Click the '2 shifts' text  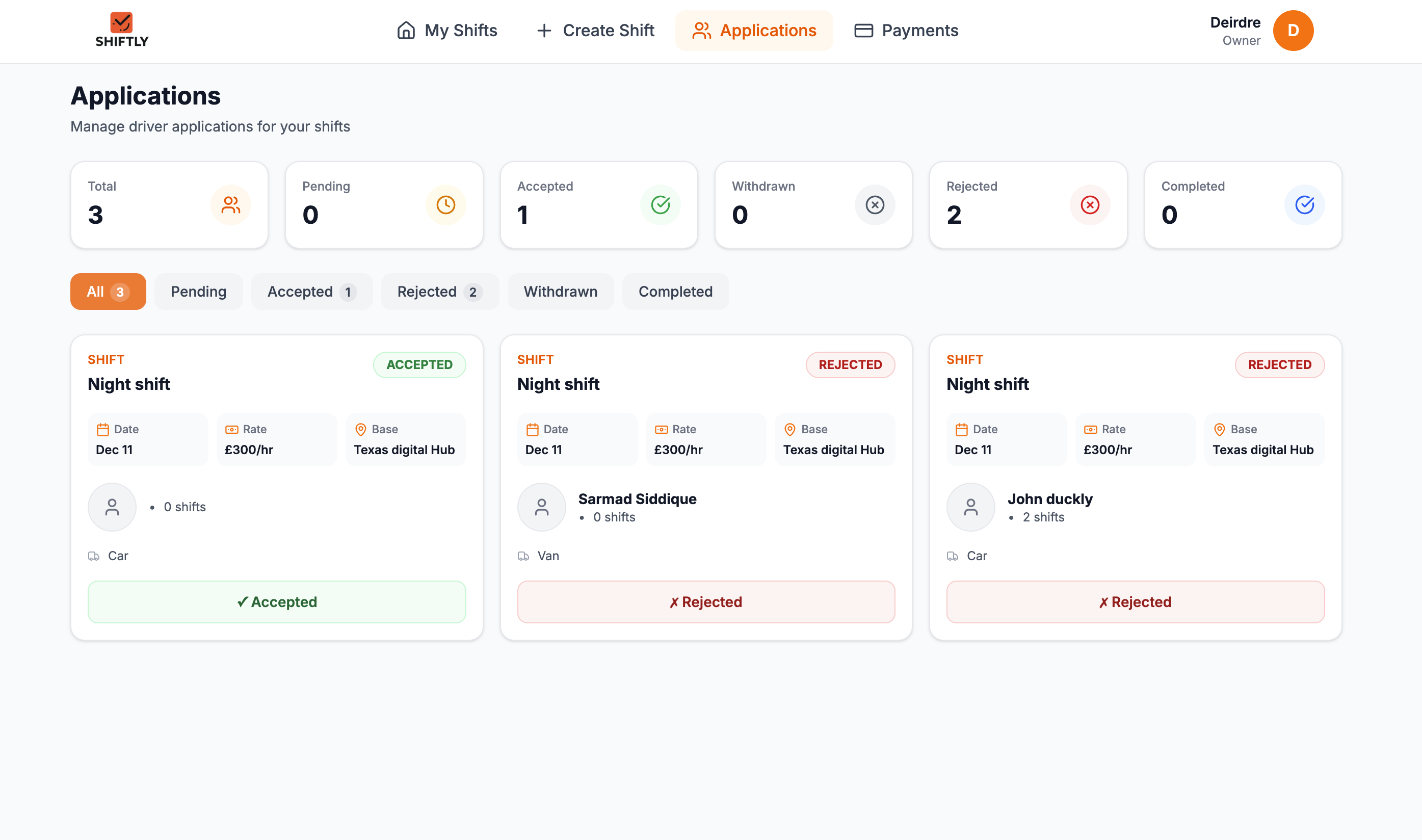(x=1043, y=517)
